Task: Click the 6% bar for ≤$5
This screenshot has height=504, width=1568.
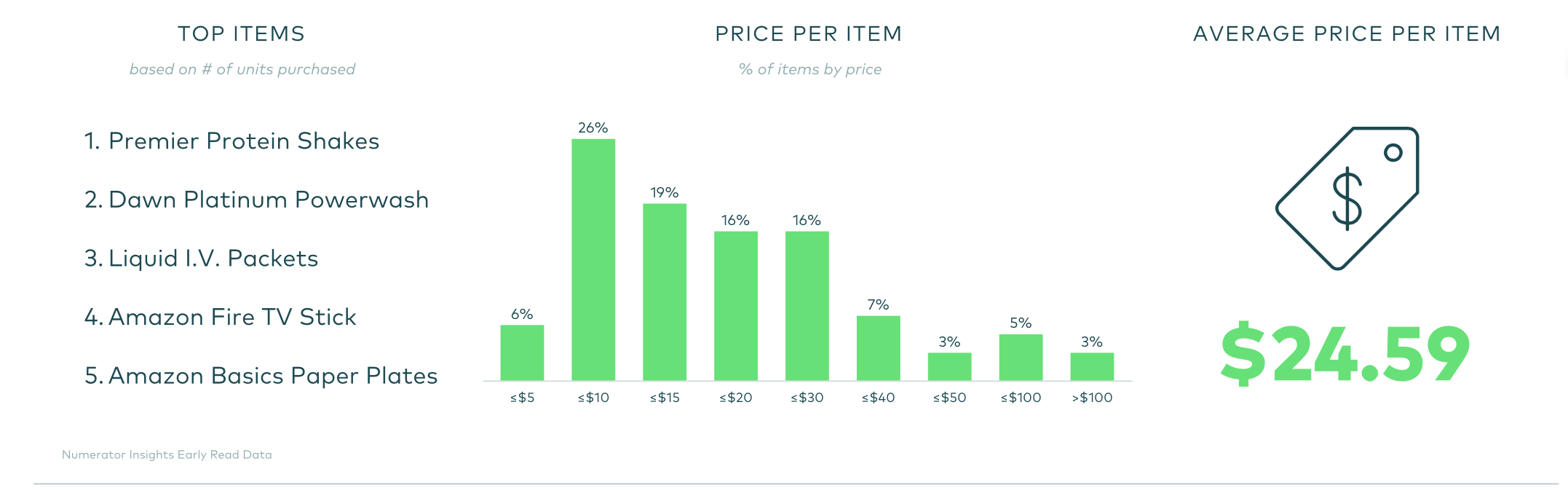Action: [522, 353]
